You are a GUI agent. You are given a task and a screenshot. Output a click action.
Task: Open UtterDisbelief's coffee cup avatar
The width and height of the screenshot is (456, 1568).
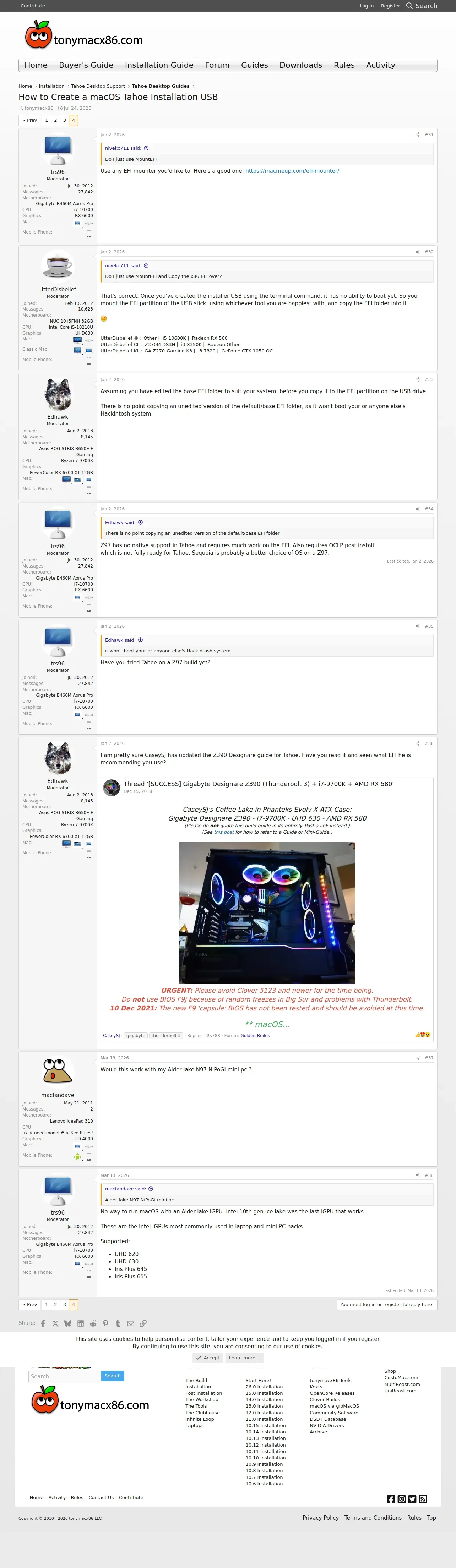click(58, 266)
